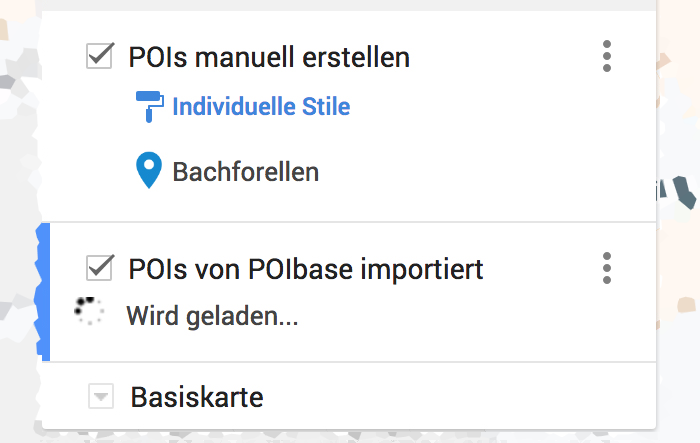Toggle POIs von POIbase importiert checkbox

click(x=100, y=268)
